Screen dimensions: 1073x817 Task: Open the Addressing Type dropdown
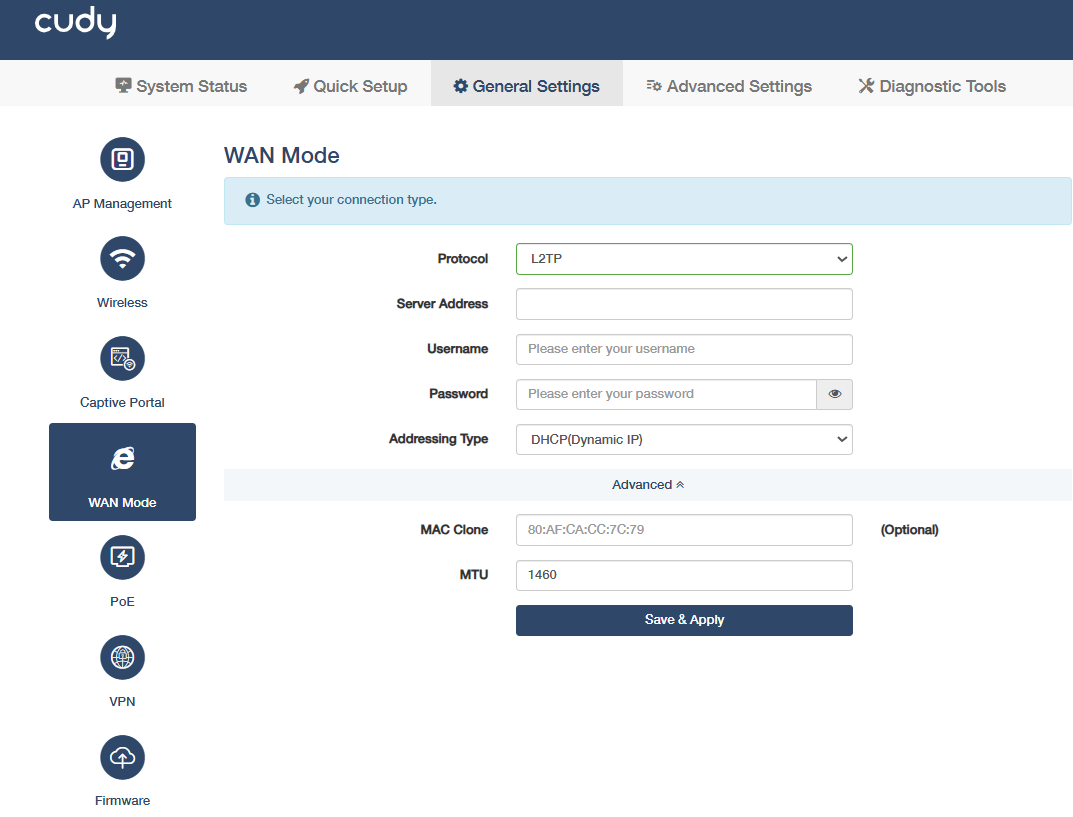[684, 439]
